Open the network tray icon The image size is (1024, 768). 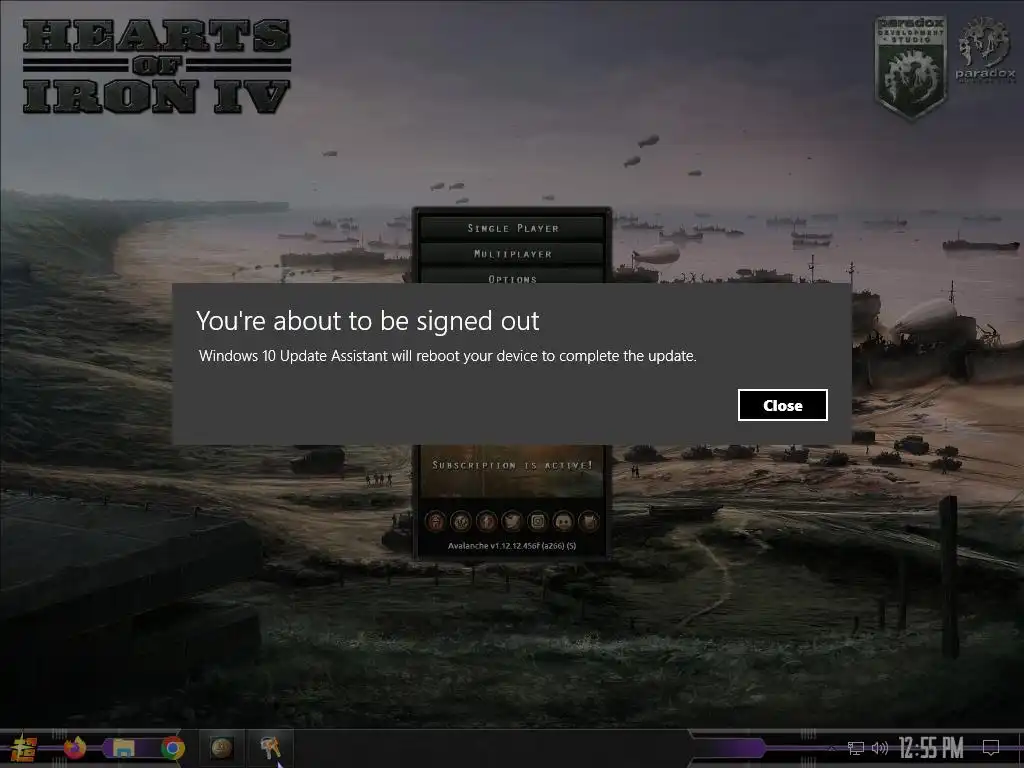[856, 748]
